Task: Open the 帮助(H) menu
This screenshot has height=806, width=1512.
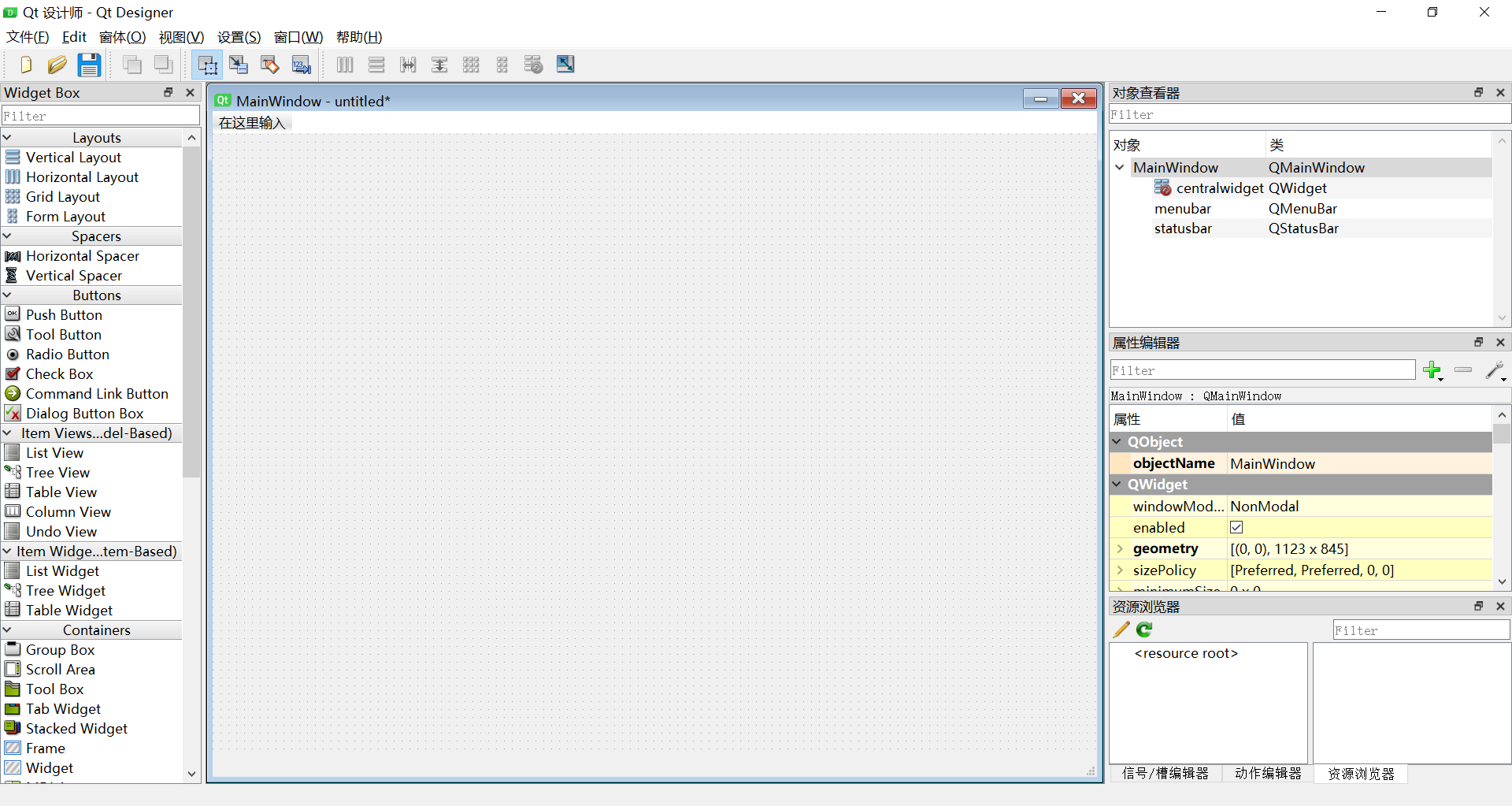Action: 359,37
